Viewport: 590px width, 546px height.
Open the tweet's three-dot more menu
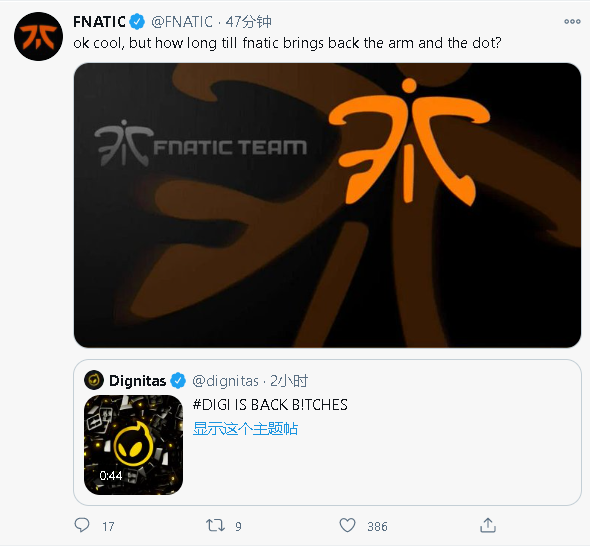pyautogui.click(x=572, y=21)
